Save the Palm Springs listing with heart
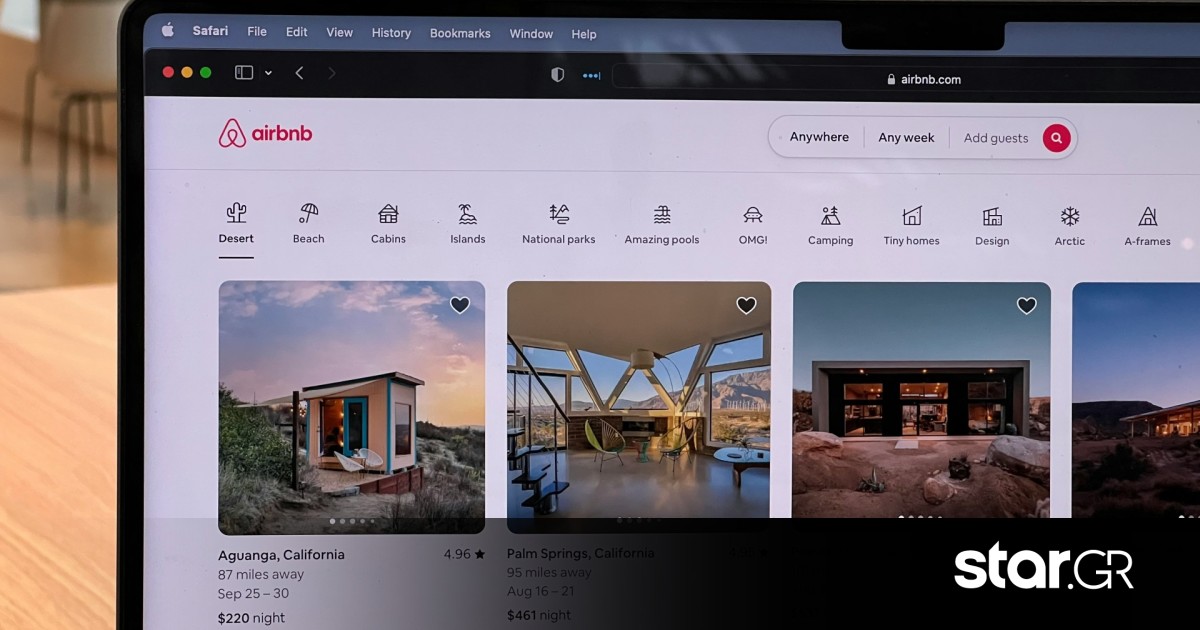 pos(746,305)
